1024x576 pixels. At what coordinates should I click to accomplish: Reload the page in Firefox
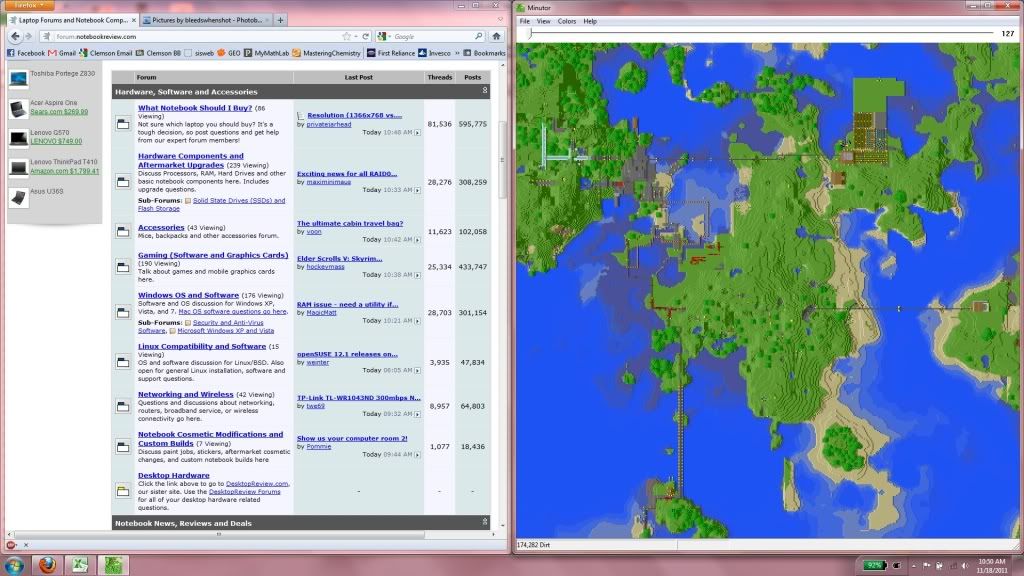[366, 37]
